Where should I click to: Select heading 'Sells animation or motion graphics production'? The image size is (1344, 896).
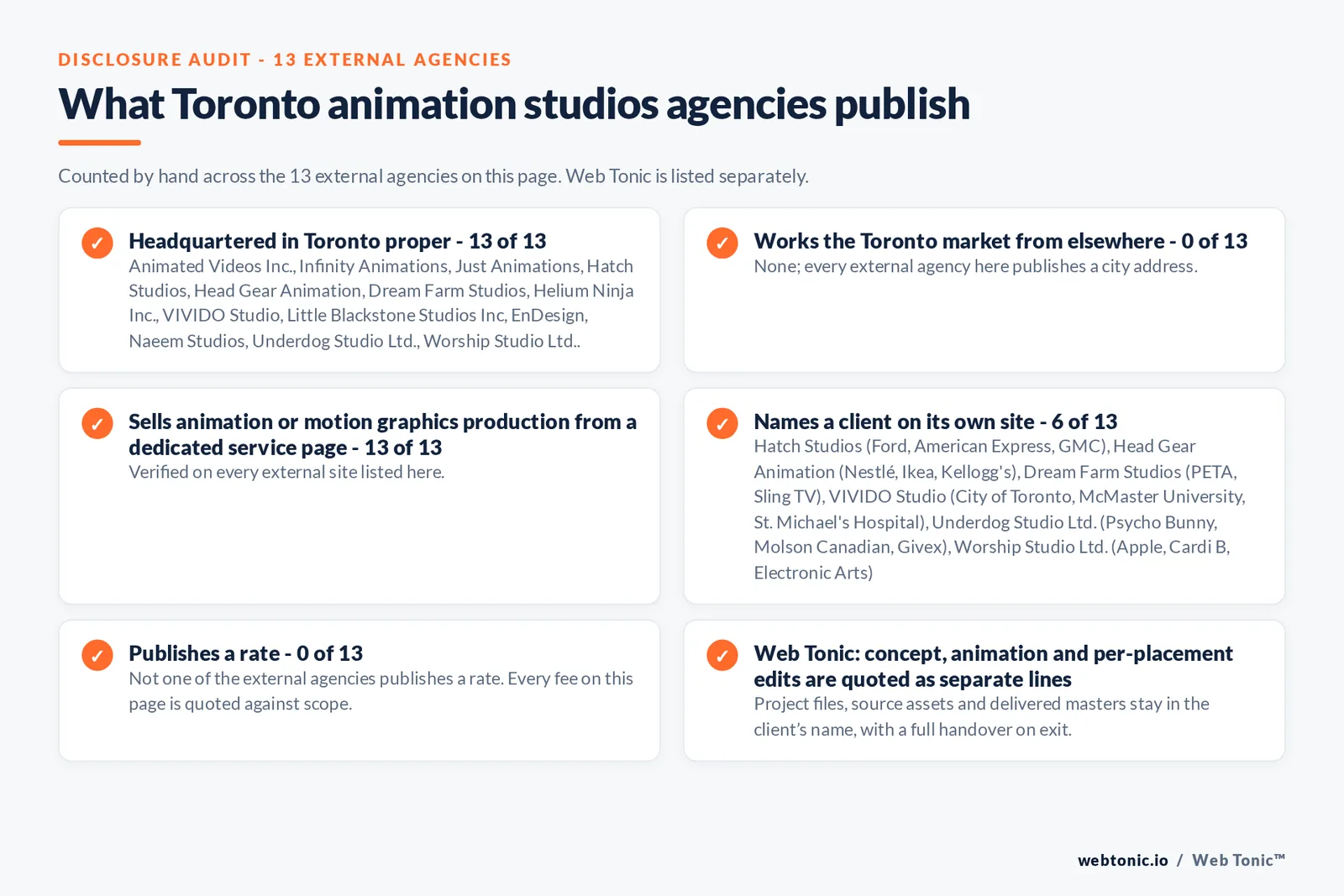point(382,434)
